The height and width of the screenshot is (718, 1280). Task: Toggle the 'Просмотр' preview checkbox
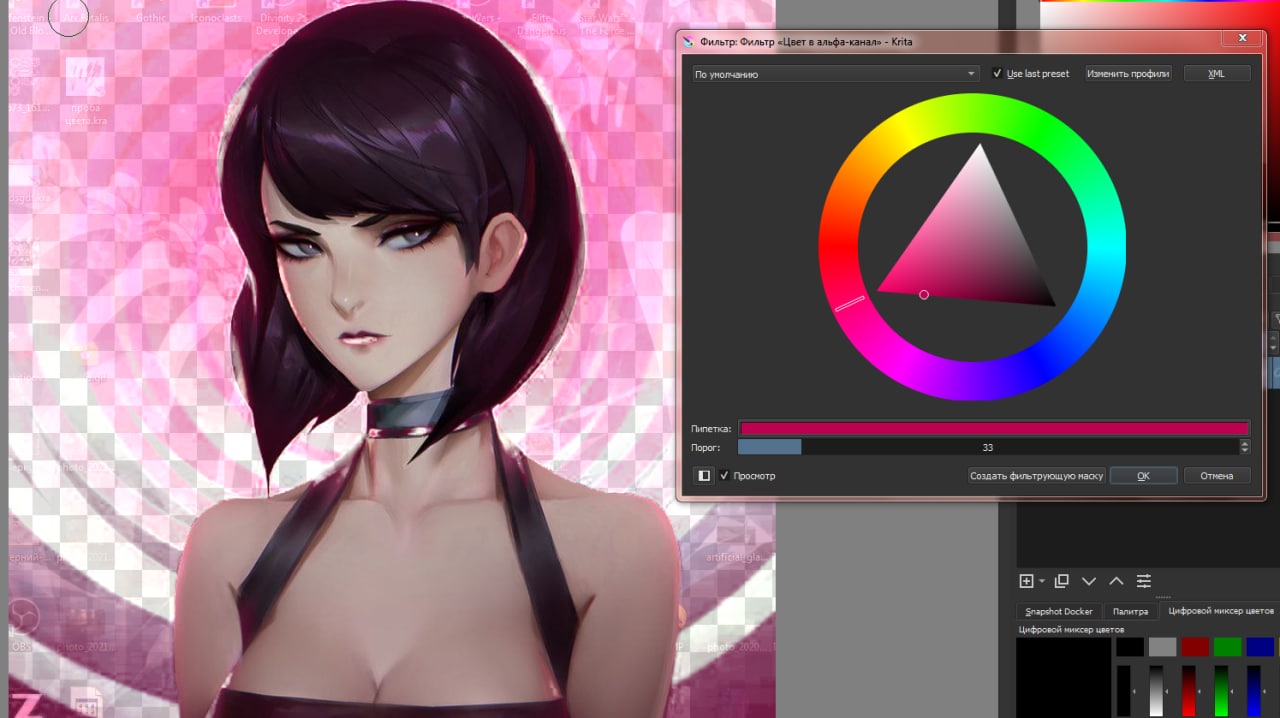[x=724, y=476]
